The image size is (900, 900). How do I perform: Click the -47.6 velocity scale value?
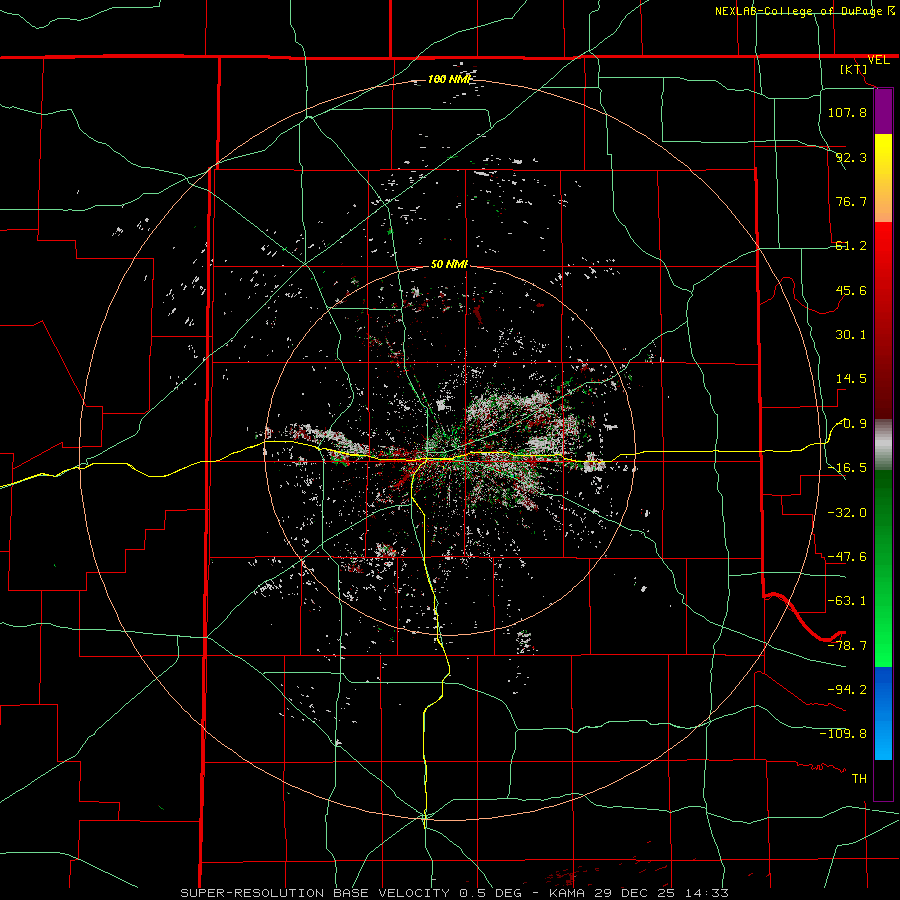click(847, 557)
